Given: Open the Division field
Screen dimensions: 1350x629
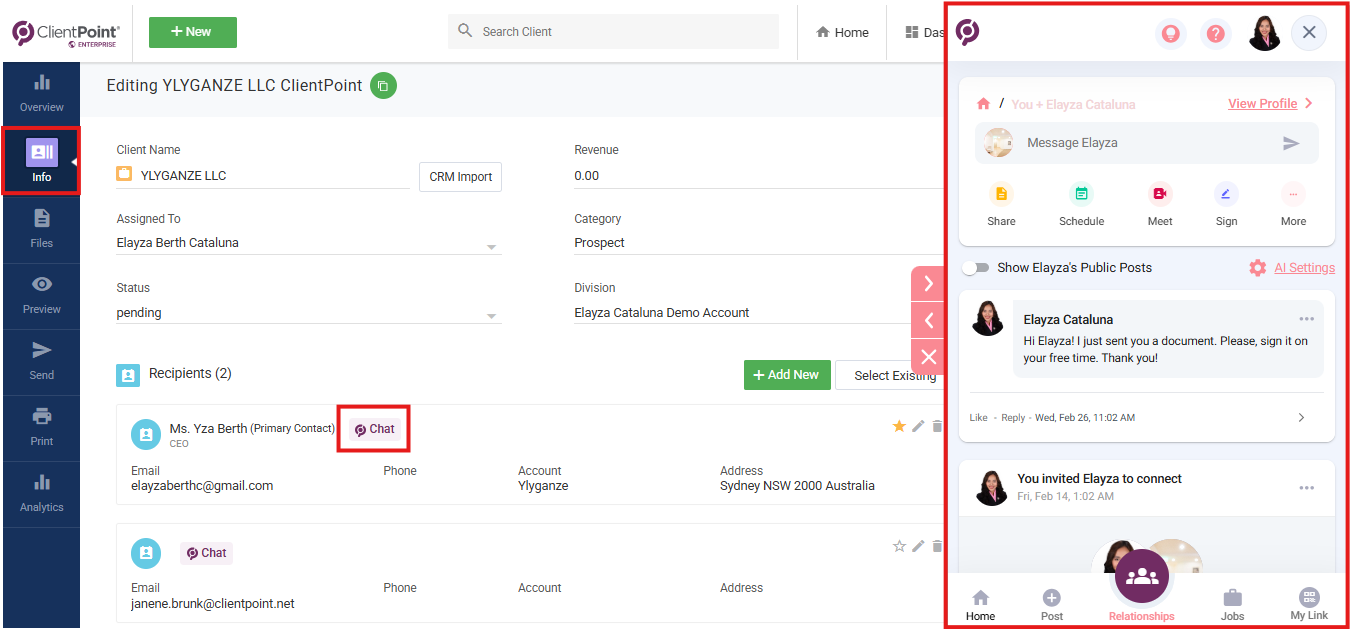Looking at the screenshot, I should pyautogui.click(x=758, y=313).
